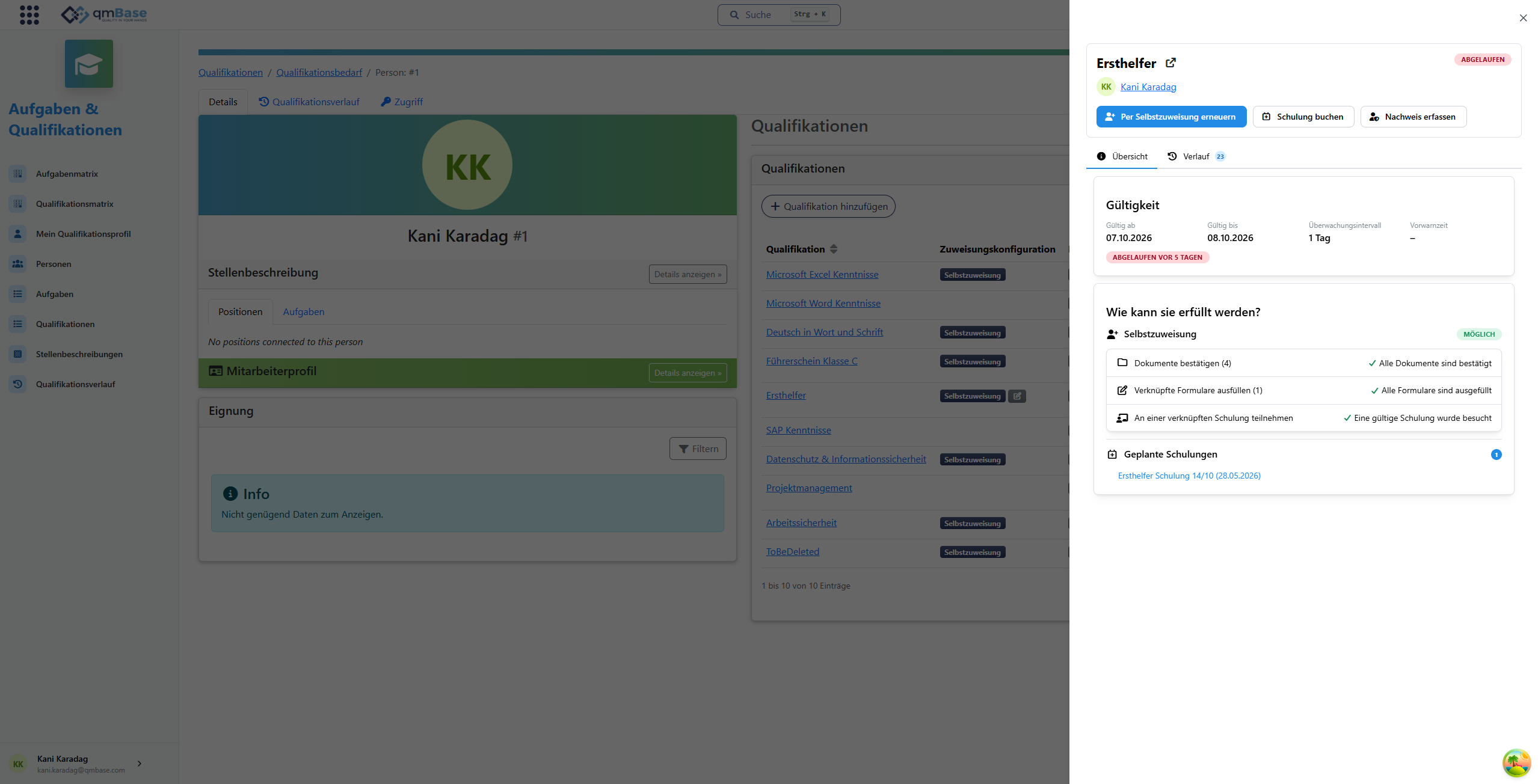Viewport: 1538px width, 784px height.
Task: Click the Verknüpfte Formulare ausfüllen (1) row
Action: coord(1303,390)
